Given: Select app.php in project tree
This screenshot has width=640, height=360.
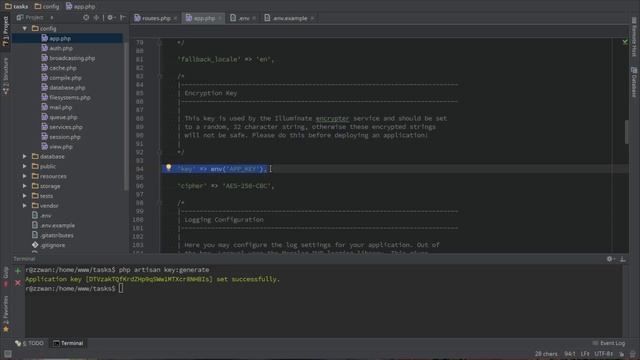Looking at the screenshot, I should pos(56,38).
